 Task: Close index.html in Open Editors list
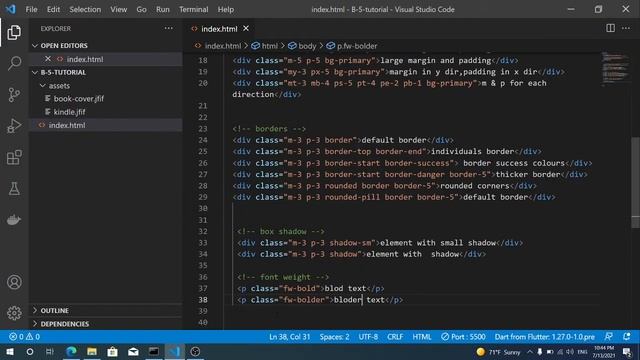(48, 59)
